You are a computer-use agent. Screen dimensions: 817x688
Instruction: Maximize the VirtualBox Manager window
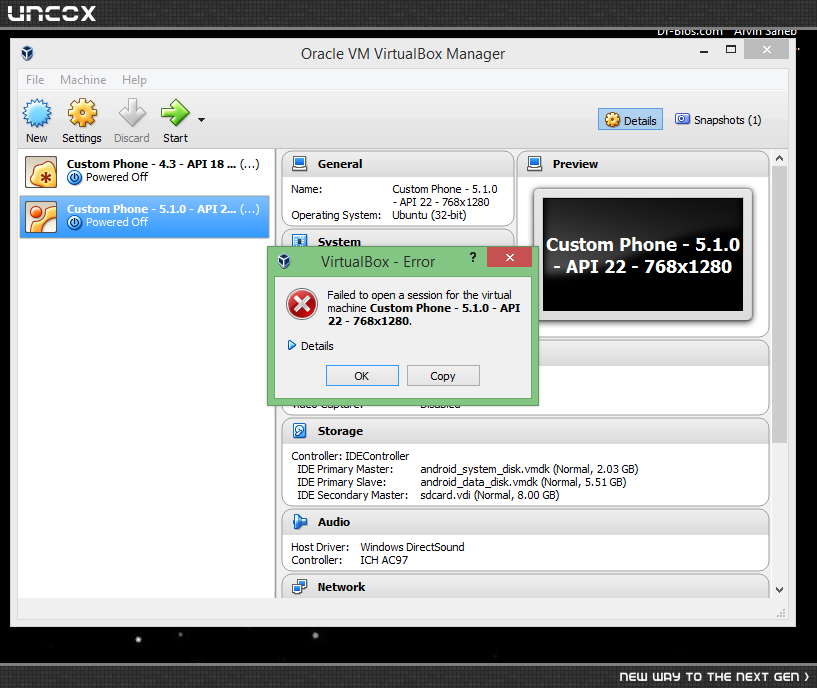click(x=731, y=50)
